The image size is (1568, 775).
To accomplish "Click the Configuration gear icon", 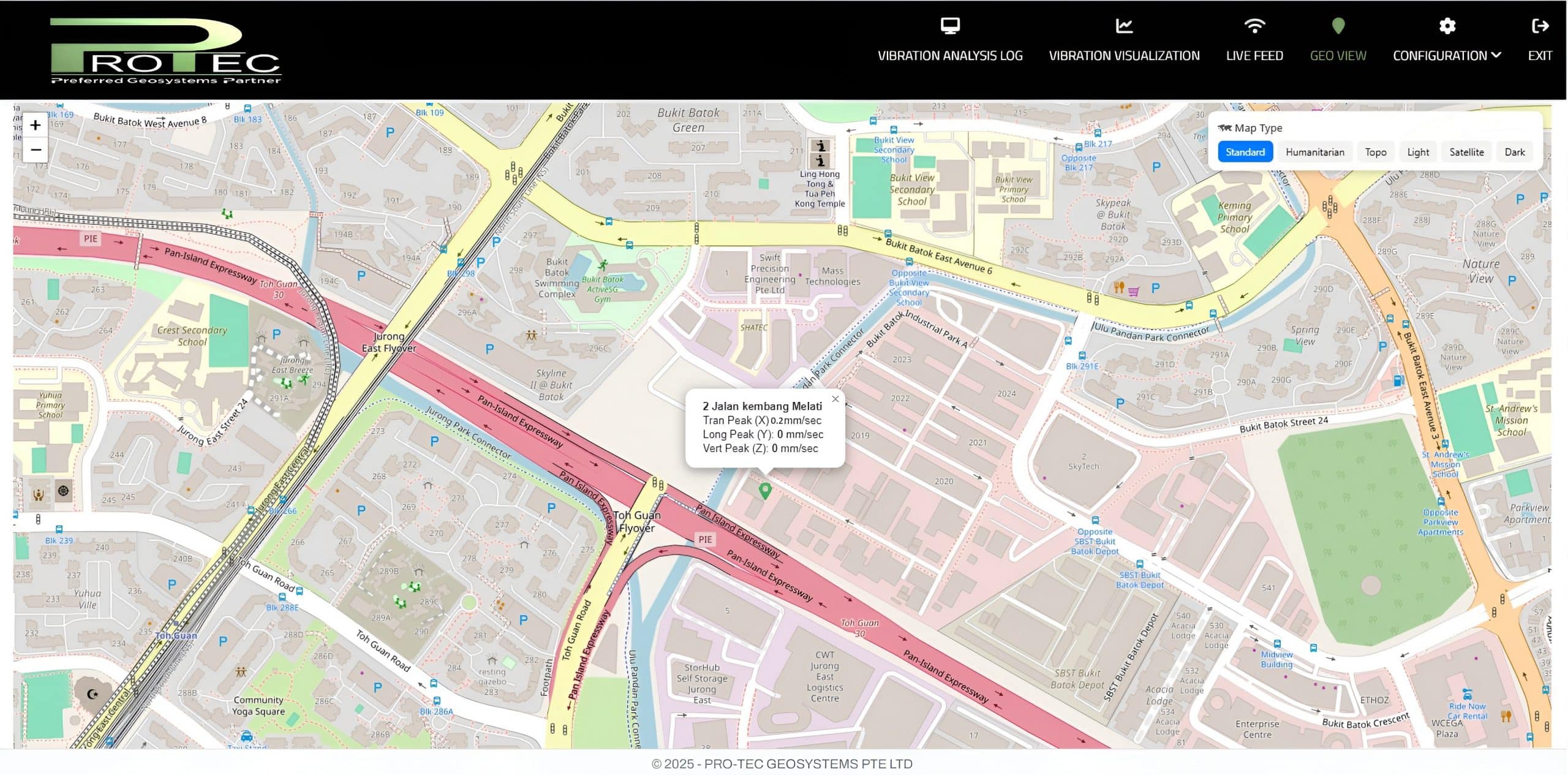I will click(x=1447, y=26).
